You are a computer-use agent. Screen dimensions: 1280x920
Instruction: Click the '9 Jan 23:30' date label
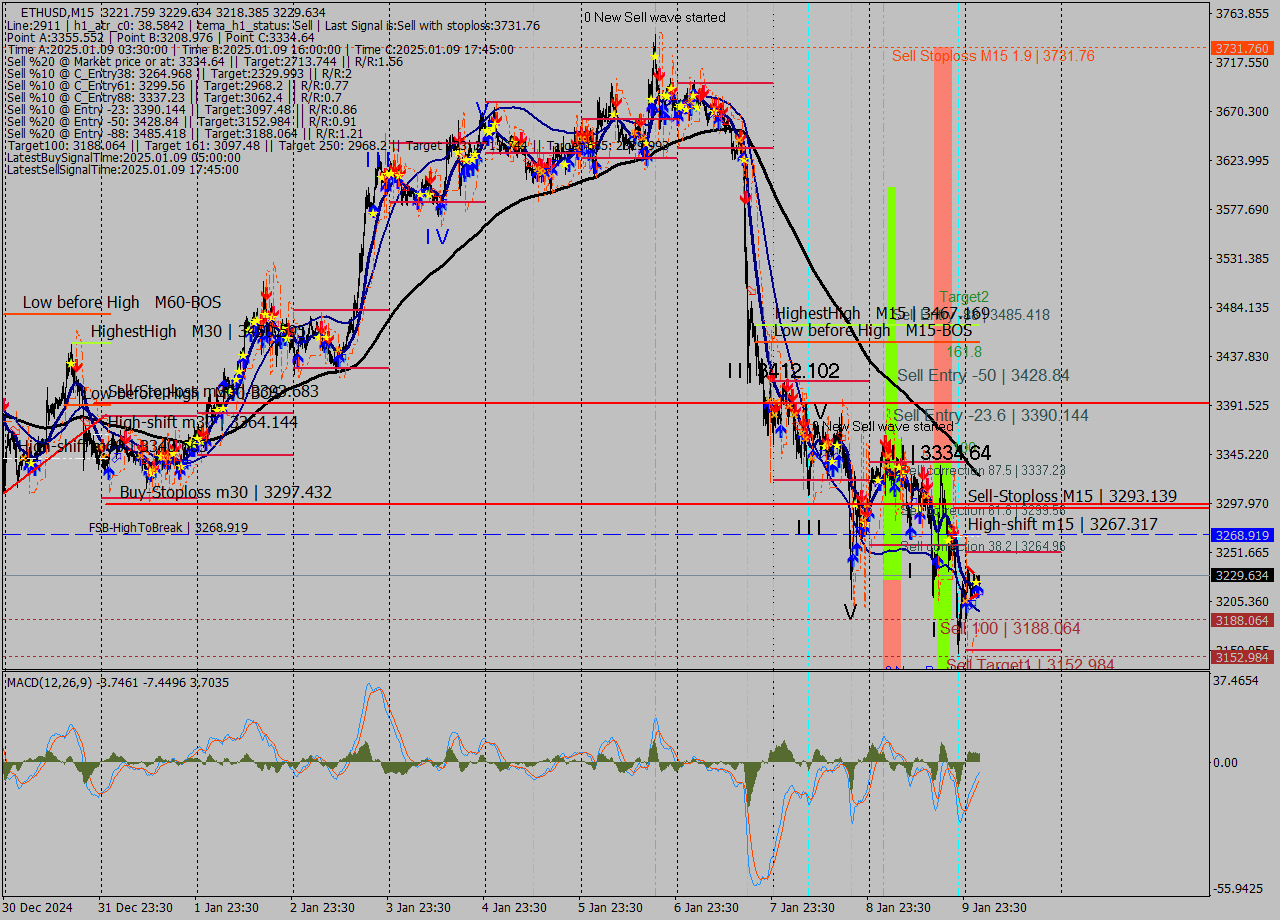pos(995,908)
